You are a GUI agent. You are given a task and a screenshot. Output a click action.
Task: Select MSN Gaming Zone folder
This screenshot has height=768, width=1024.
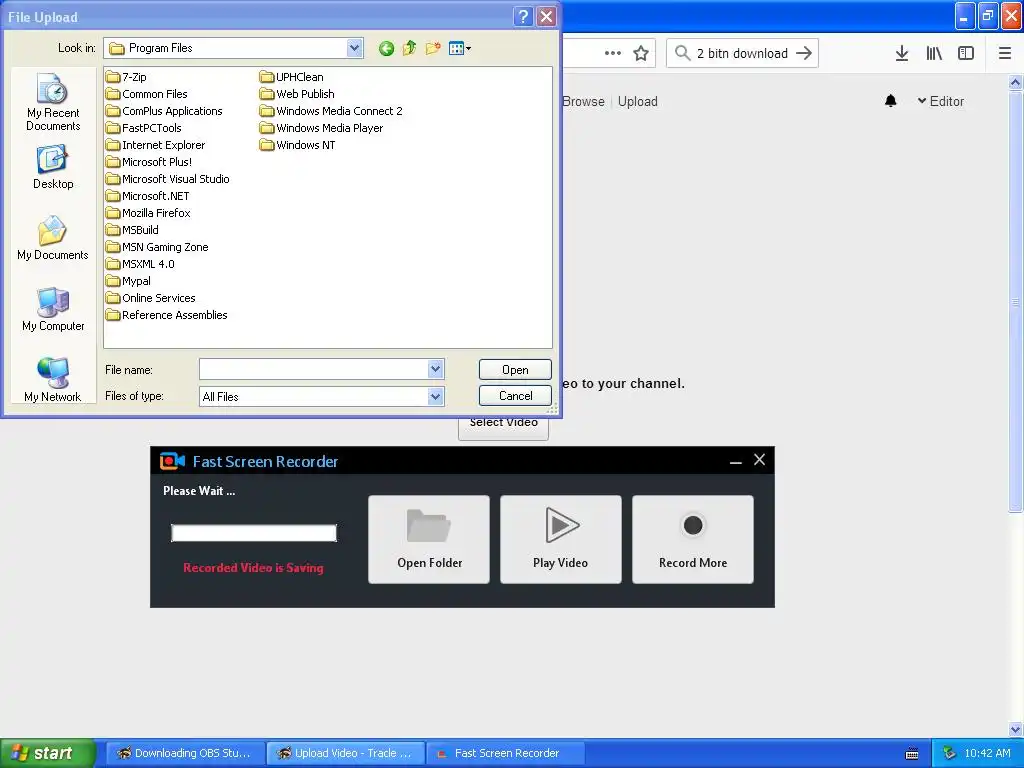point(157,247)
